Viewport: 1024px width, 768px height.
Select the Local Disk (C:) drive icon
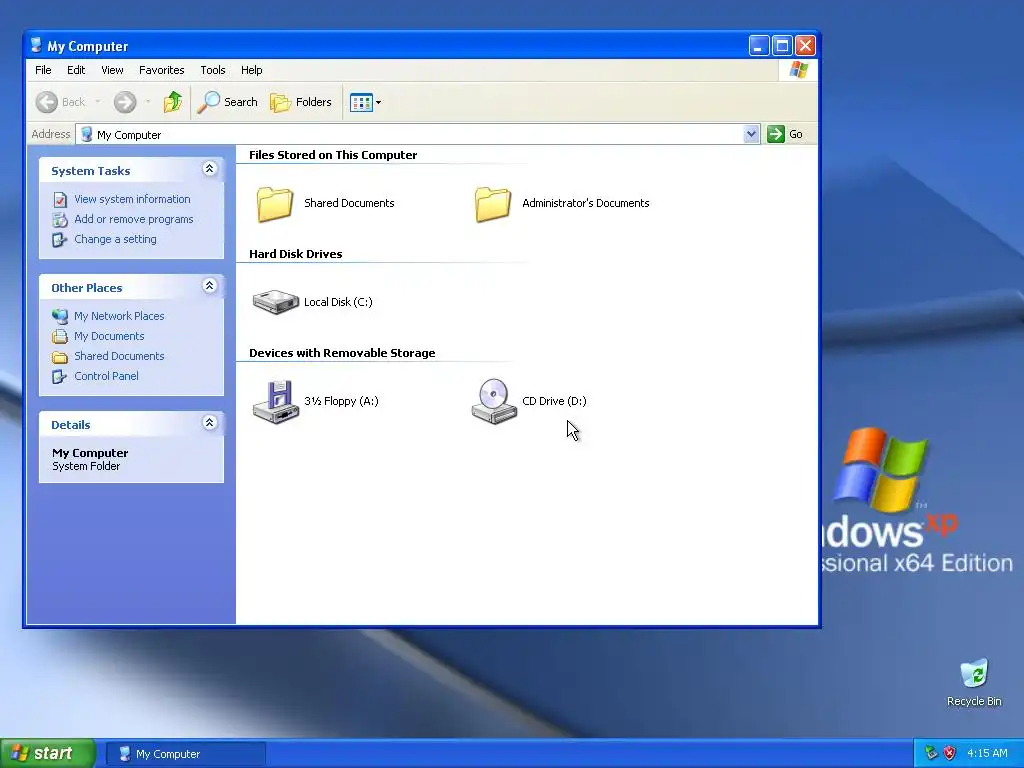[276, 302]
